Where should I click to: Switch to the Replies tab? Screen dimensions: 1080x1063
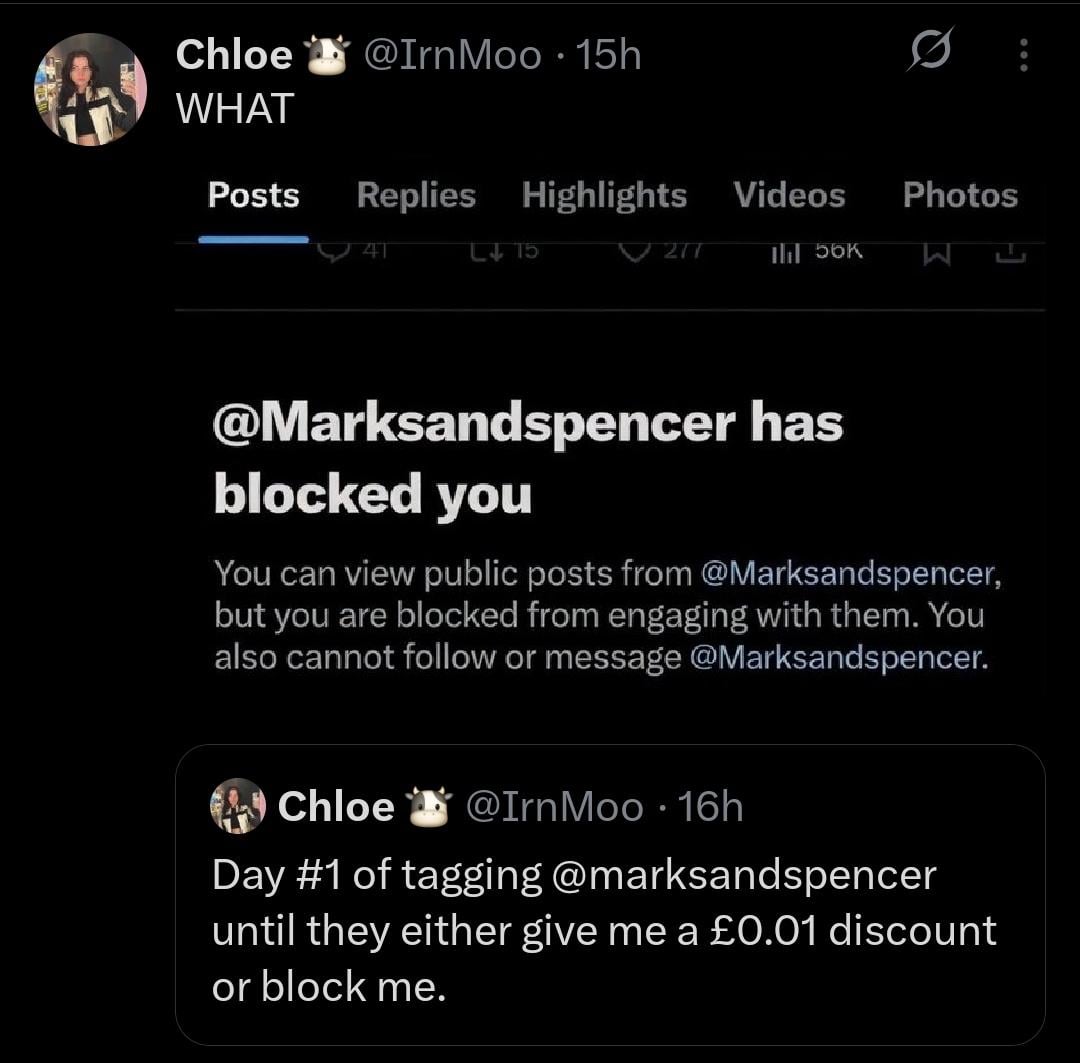416,195
